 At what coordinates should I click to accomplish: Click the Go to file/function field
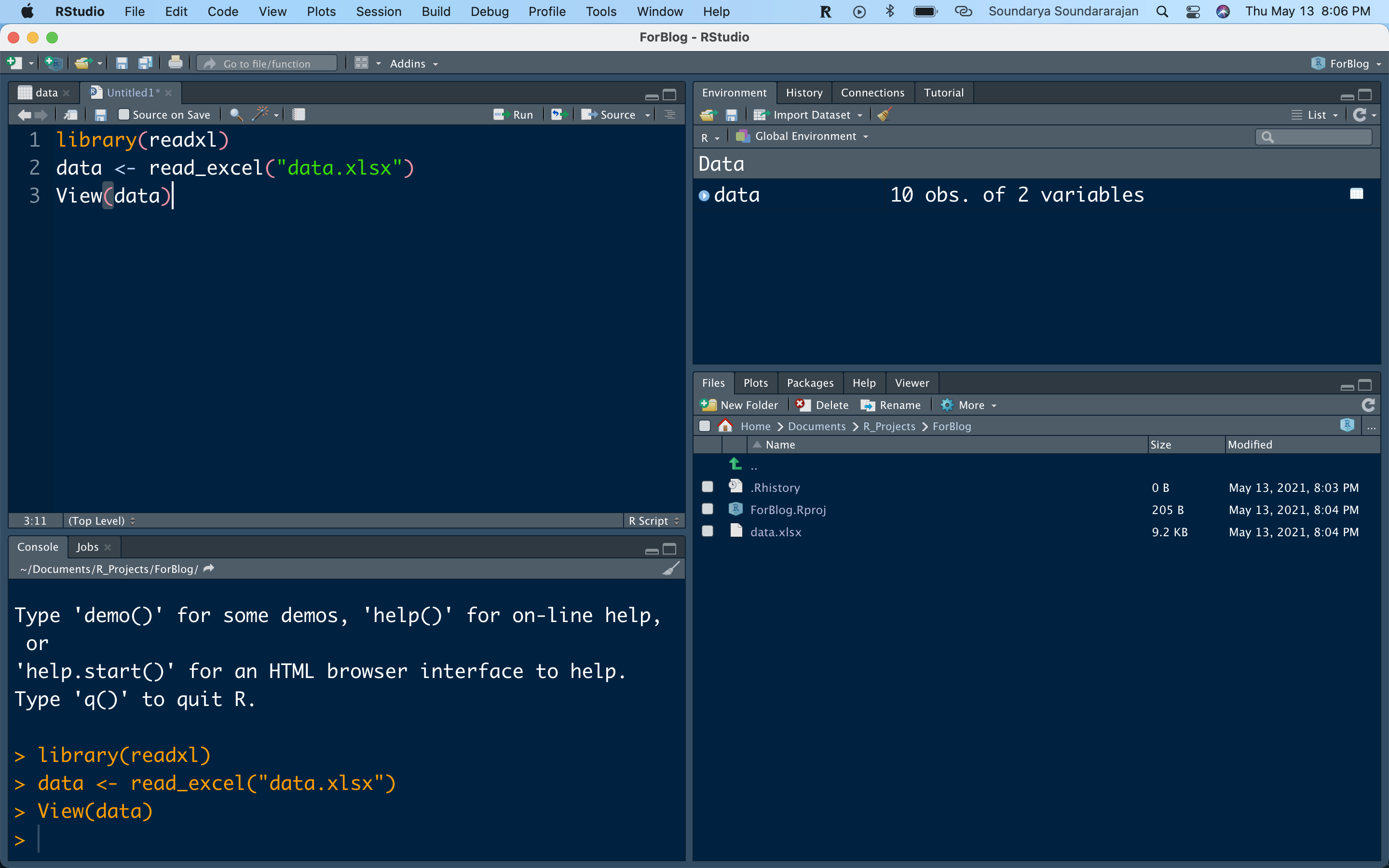coord(268,63)
